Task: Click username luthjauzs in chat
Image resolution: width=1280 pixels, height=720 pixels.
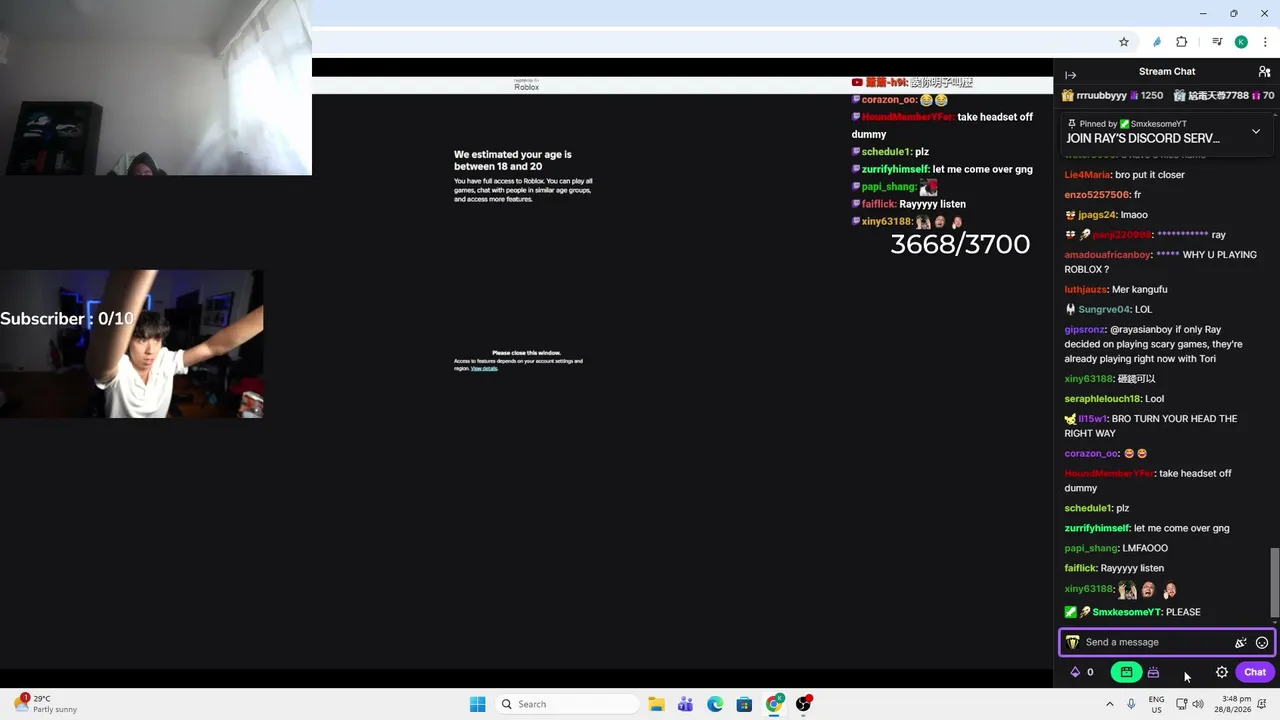Action: 1085,290
